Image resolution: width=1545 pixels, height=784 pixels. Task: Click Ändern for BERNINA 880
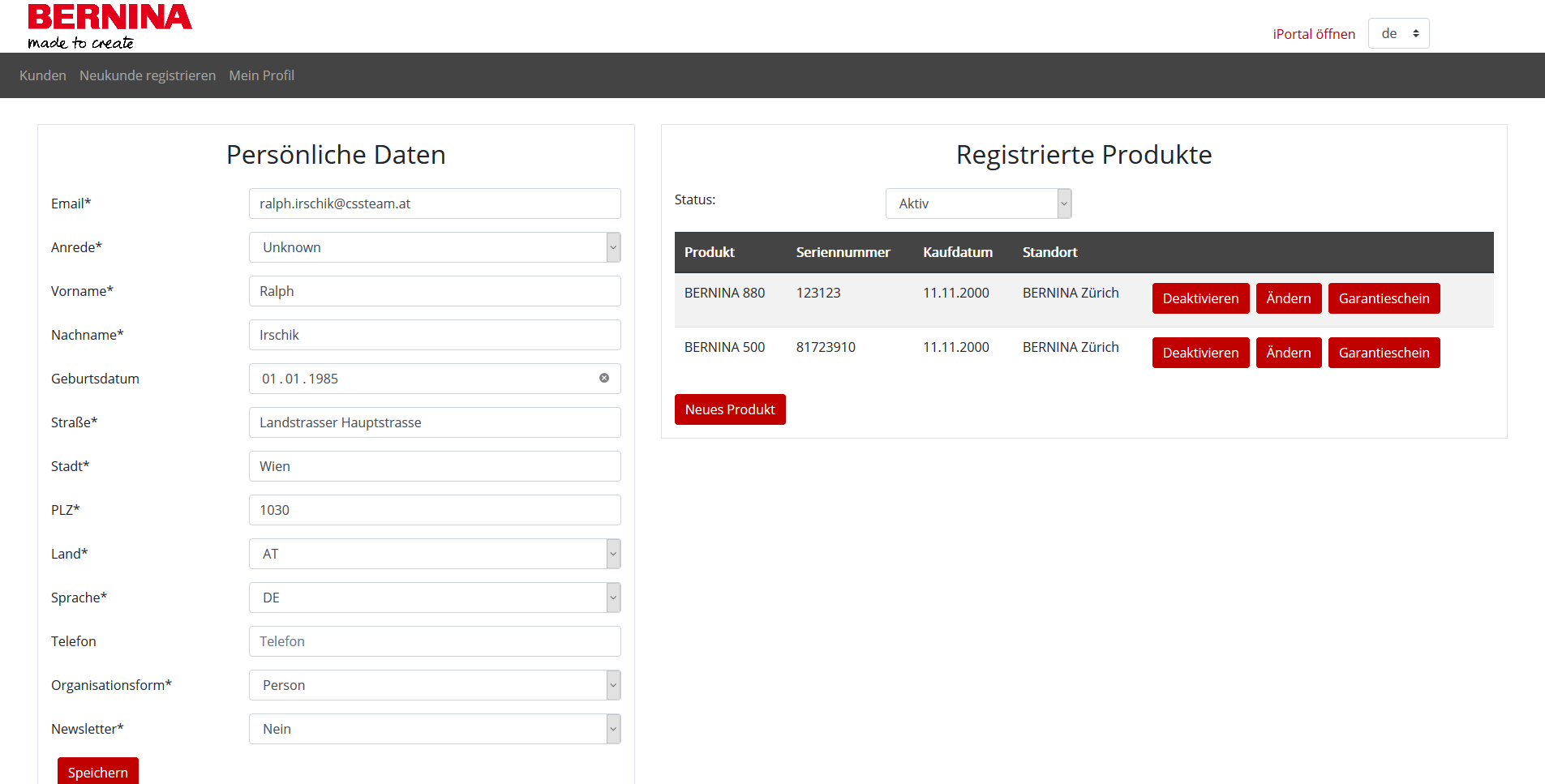1289,298
